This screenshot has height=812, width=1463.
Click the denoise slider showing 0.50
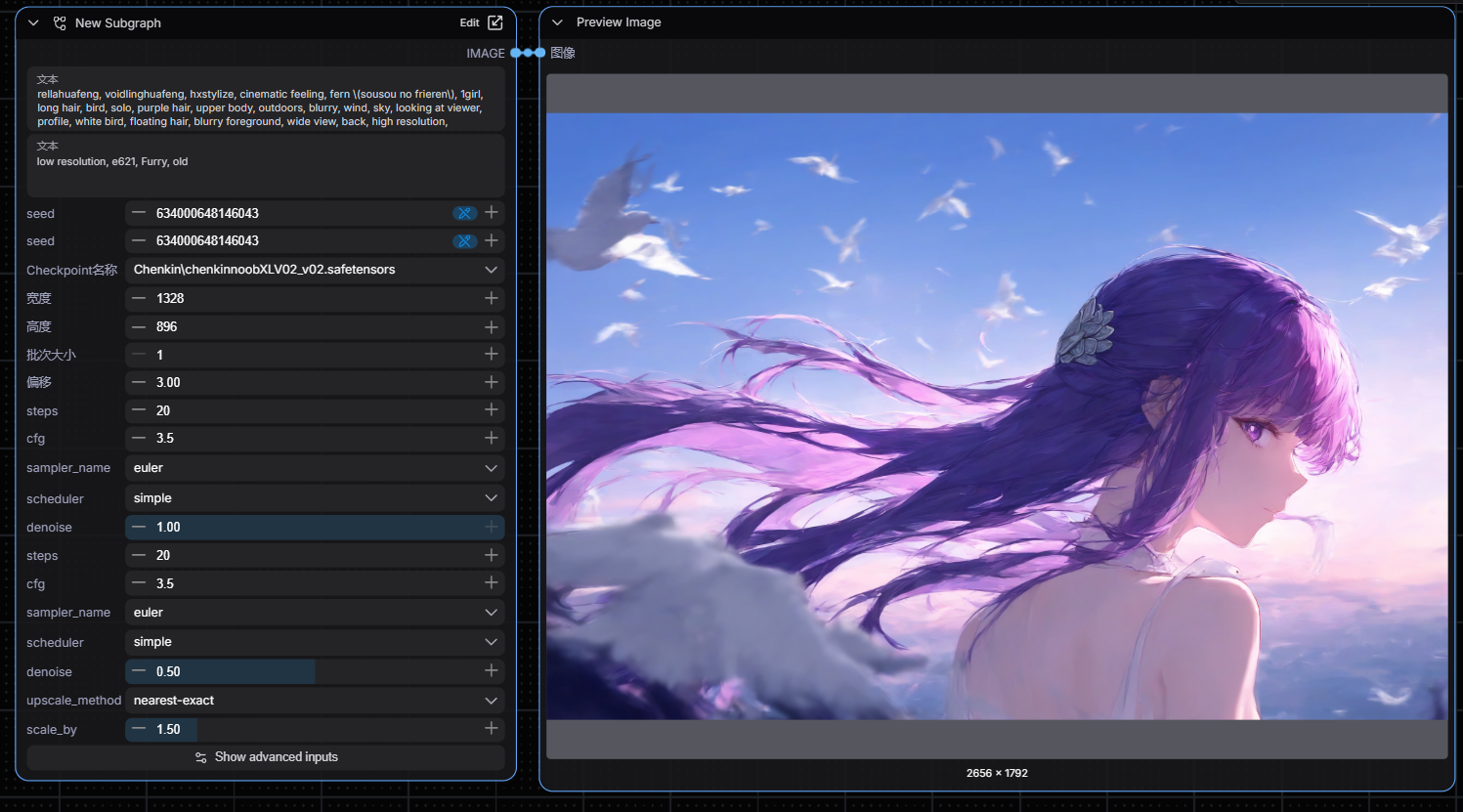point(315,671)
